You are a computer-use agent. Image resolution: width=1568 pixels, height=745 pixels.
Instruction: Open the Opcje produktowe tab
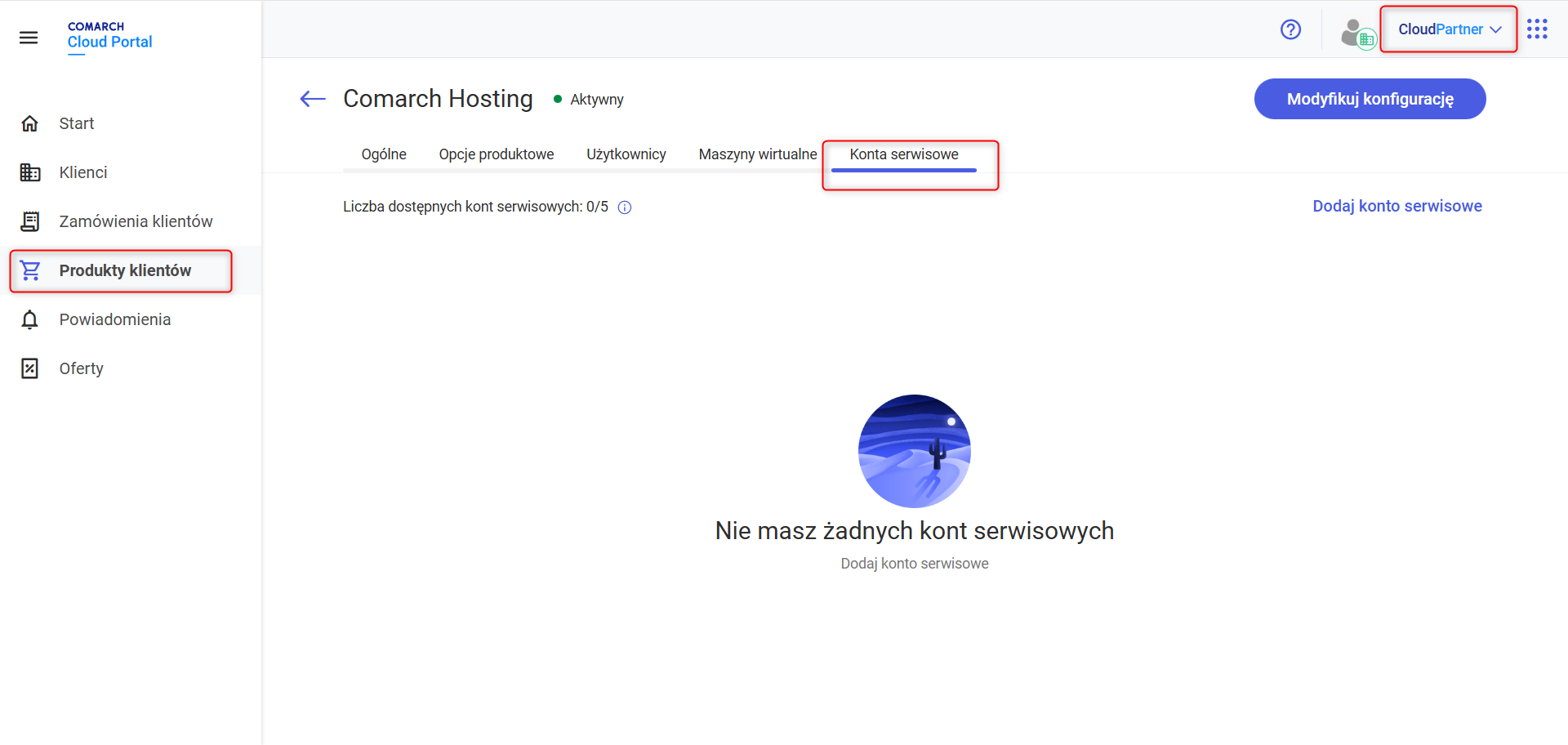[x=496, y=154]
